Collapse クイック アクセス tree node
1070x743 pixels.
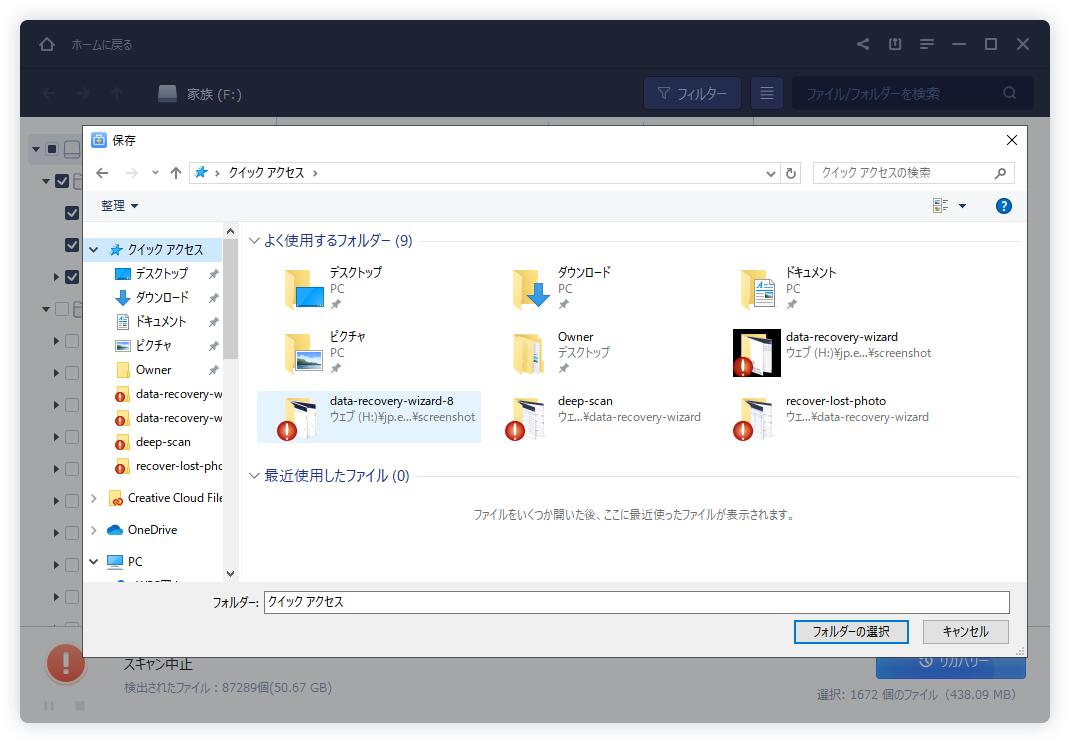93,250
